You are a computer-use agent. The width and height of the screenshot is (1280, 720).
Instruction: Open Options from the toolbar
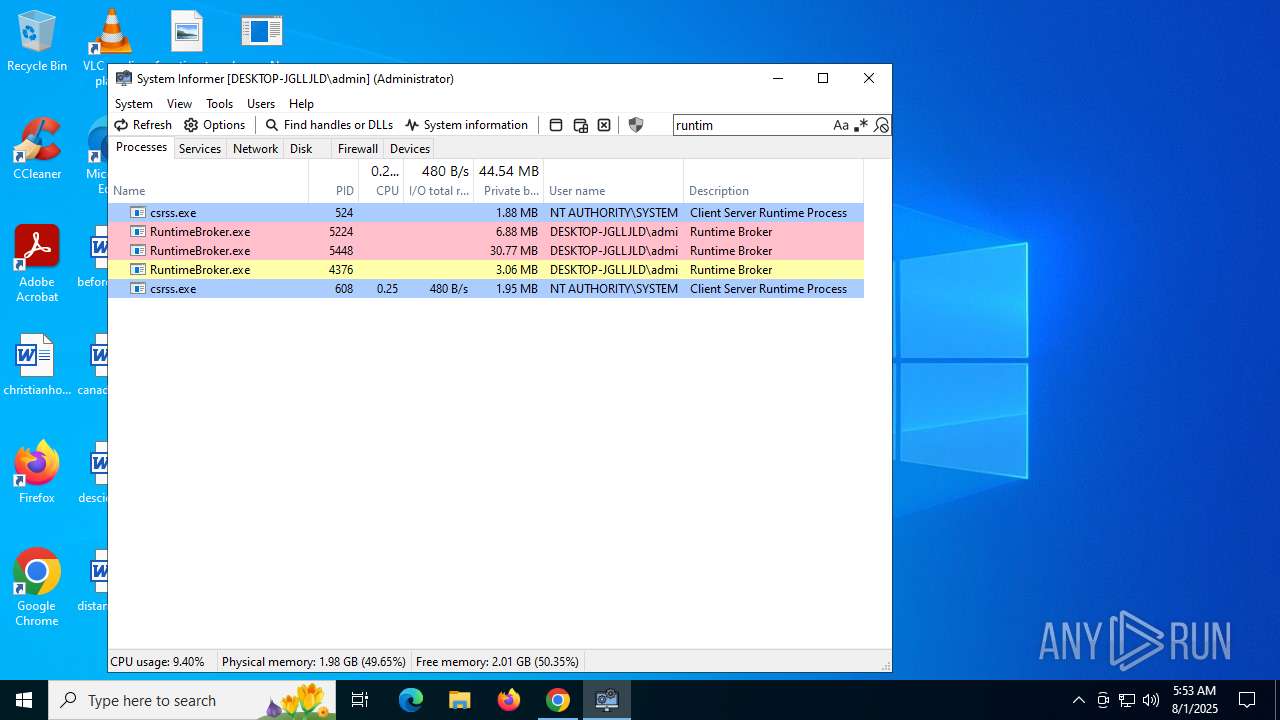click(x=215, y=125)
